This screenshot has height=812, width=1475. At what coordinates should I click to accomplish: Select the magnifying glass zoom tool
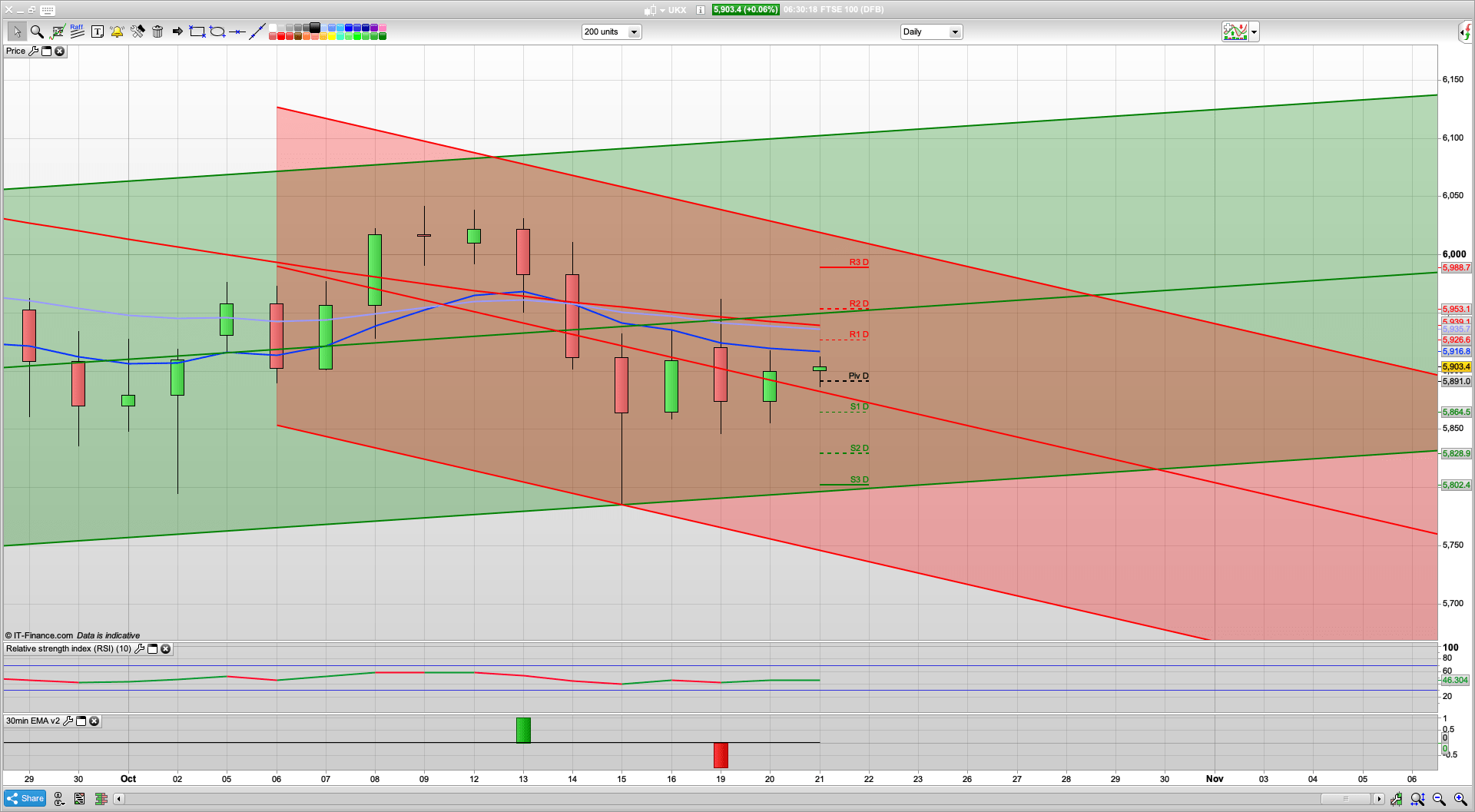pos(36,31)
